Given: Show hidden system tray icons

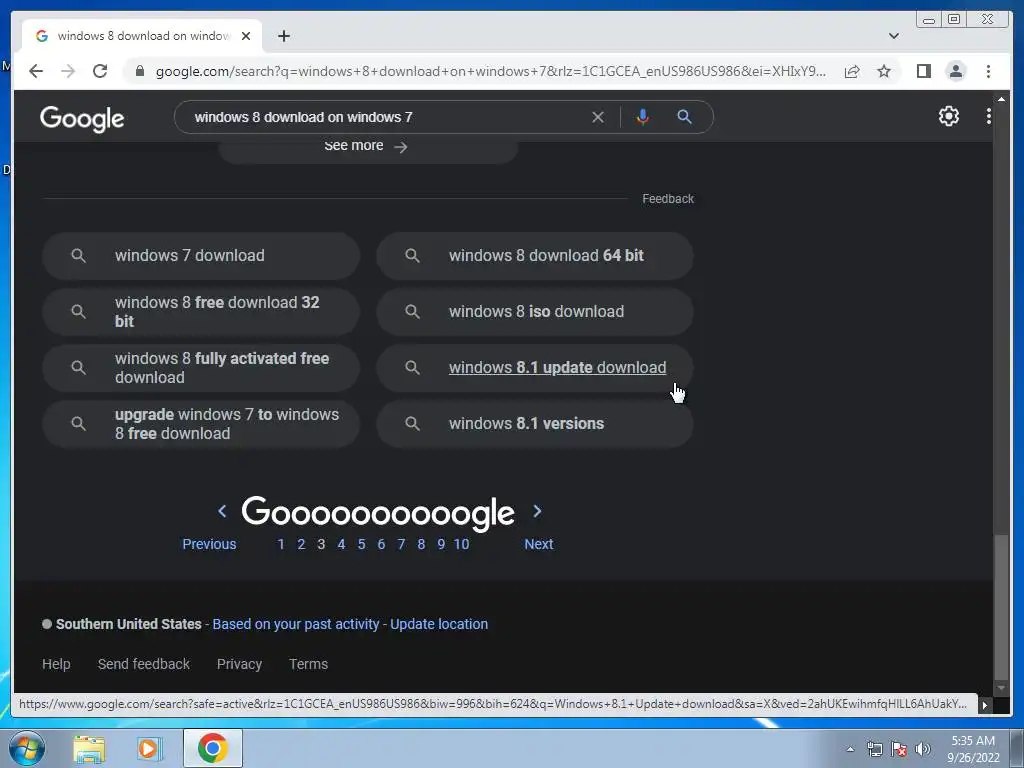Looking at the screenshot, I should [x=850, y=749].
